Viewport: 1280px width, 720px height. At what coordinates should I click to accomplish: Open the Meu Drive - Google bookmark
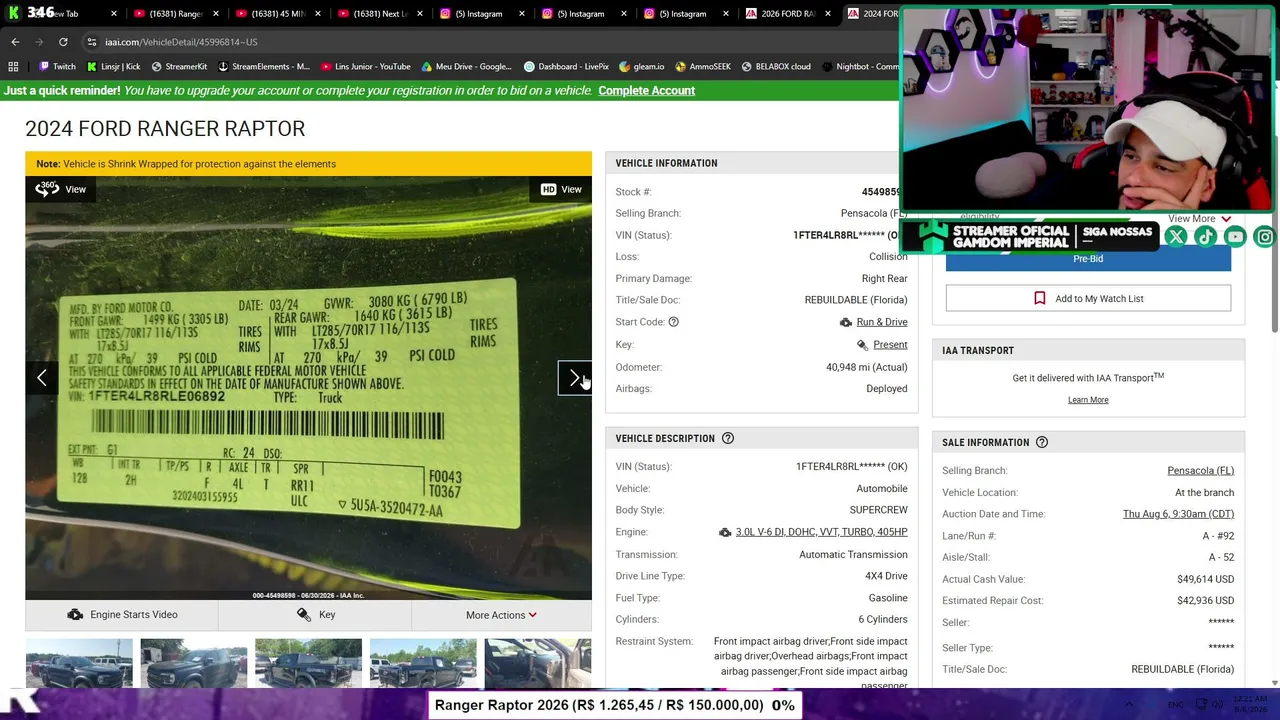(466, 67)
